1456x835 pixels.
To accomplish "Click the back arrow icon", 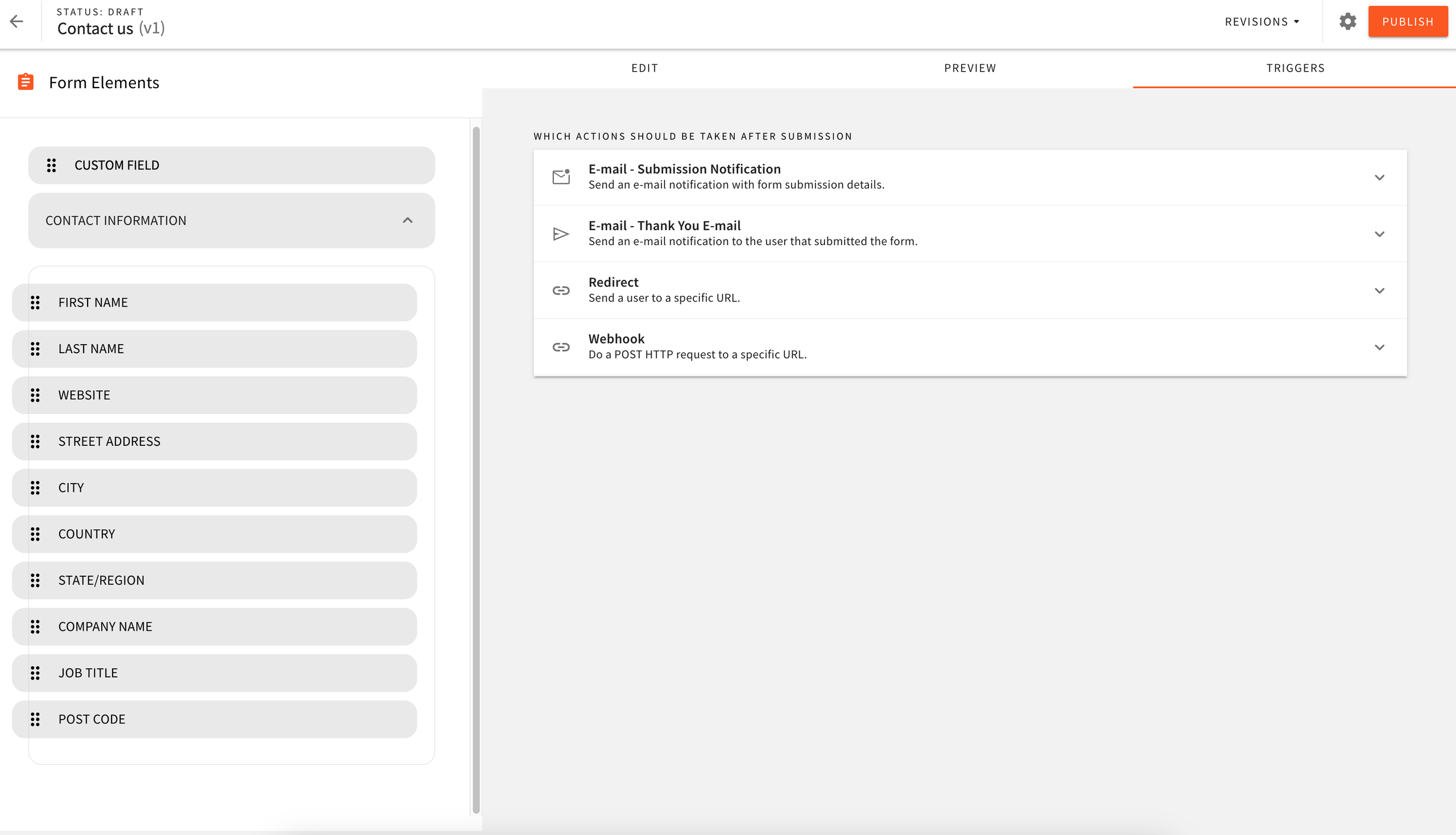I will 16,22.
